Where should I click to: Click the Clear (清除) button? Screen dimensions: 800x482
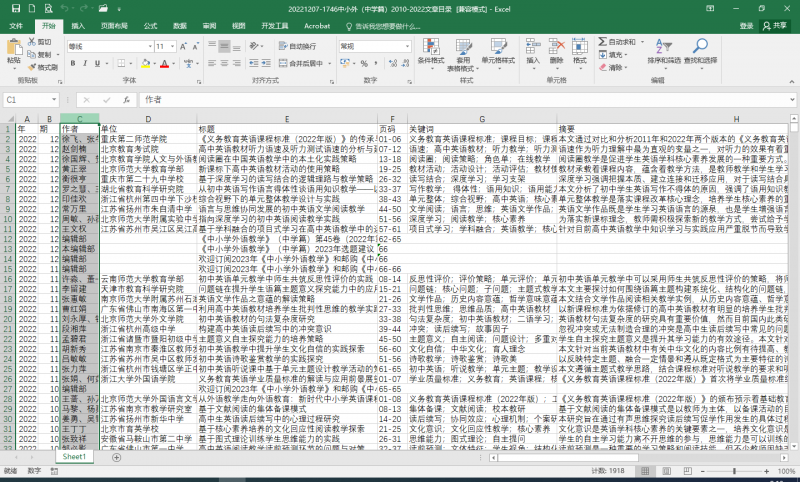[613, 67]
